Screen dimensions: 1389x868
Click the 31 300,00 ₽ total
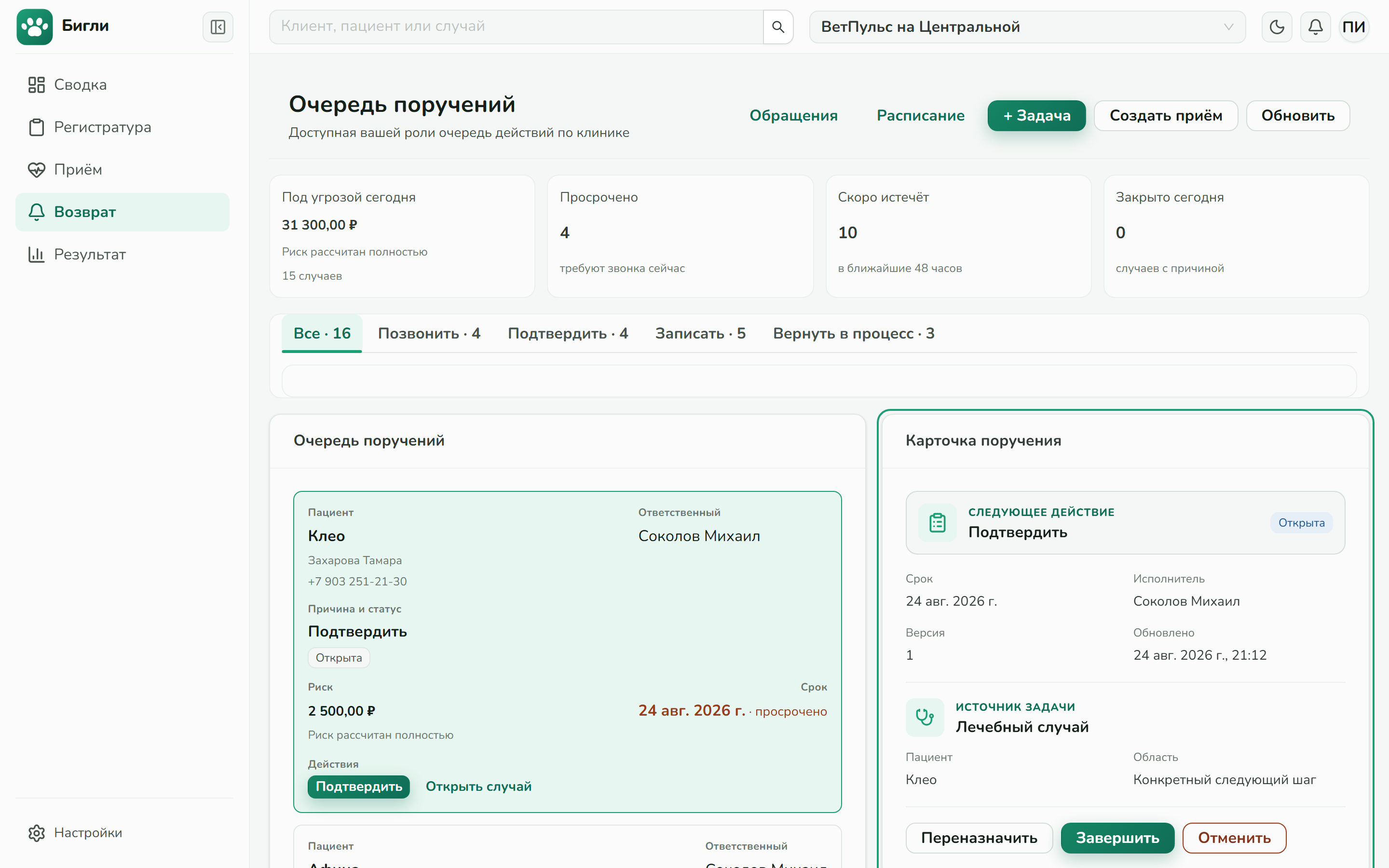click(319, 224)
